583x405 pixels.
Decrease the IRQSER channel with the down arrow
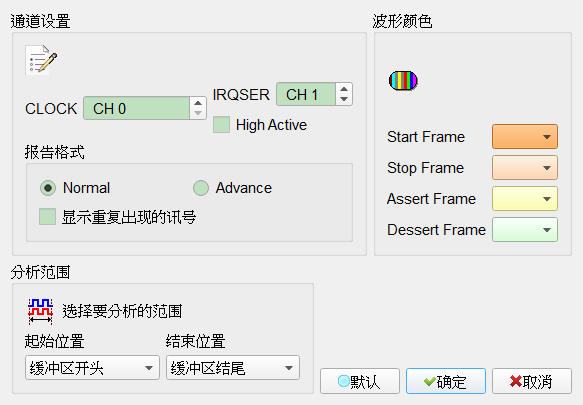coord(344,99)
